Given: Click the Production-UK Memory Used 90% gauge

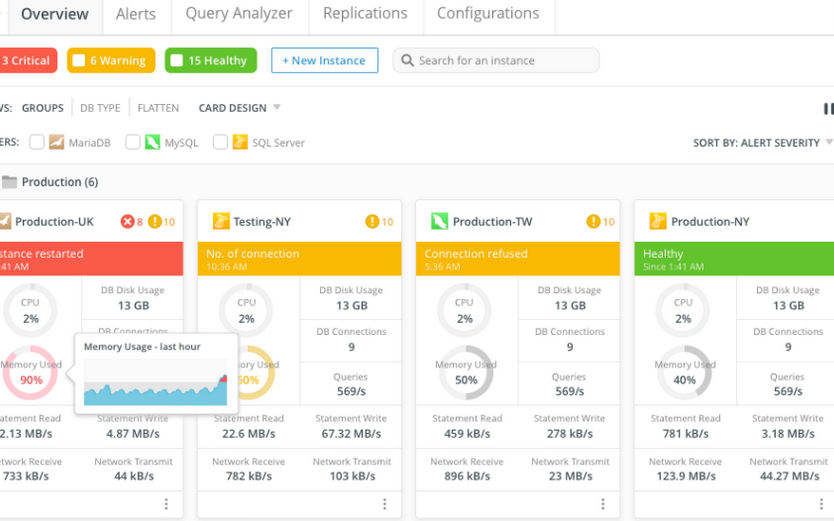Looking at the screenshot, I should click(x=30, y=373).
